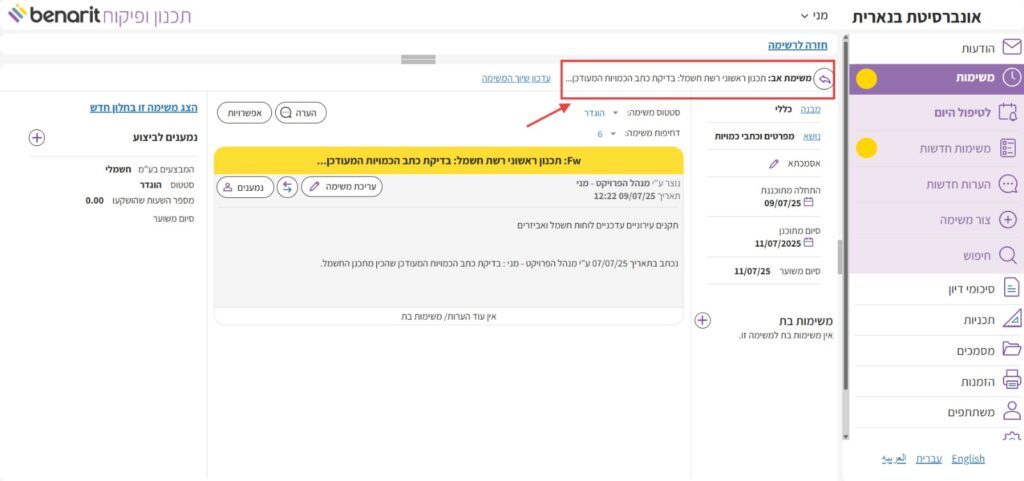Open Messages (הודעות) from the sidebar envelope
The image size is (1024, 481).
tap(1011, 47)
